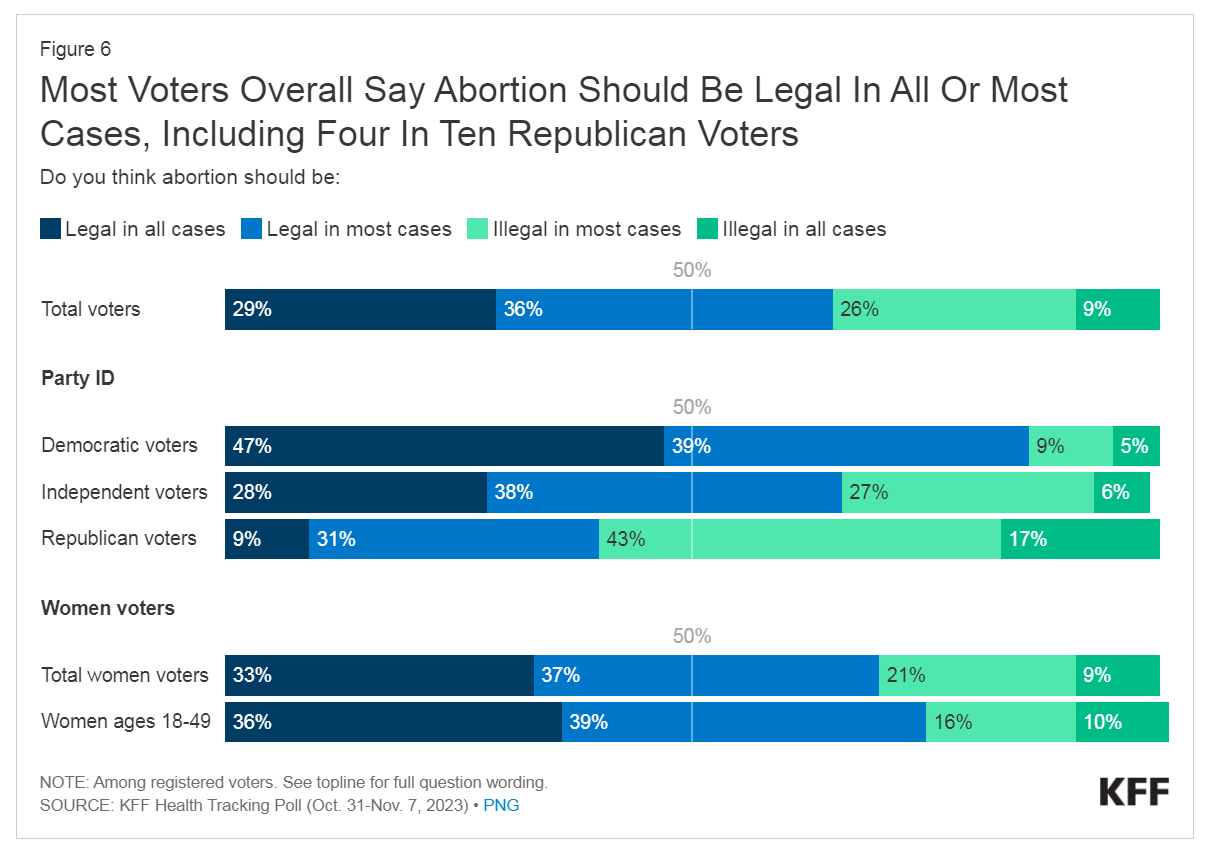Click the KFF logo

[1134, 792]
